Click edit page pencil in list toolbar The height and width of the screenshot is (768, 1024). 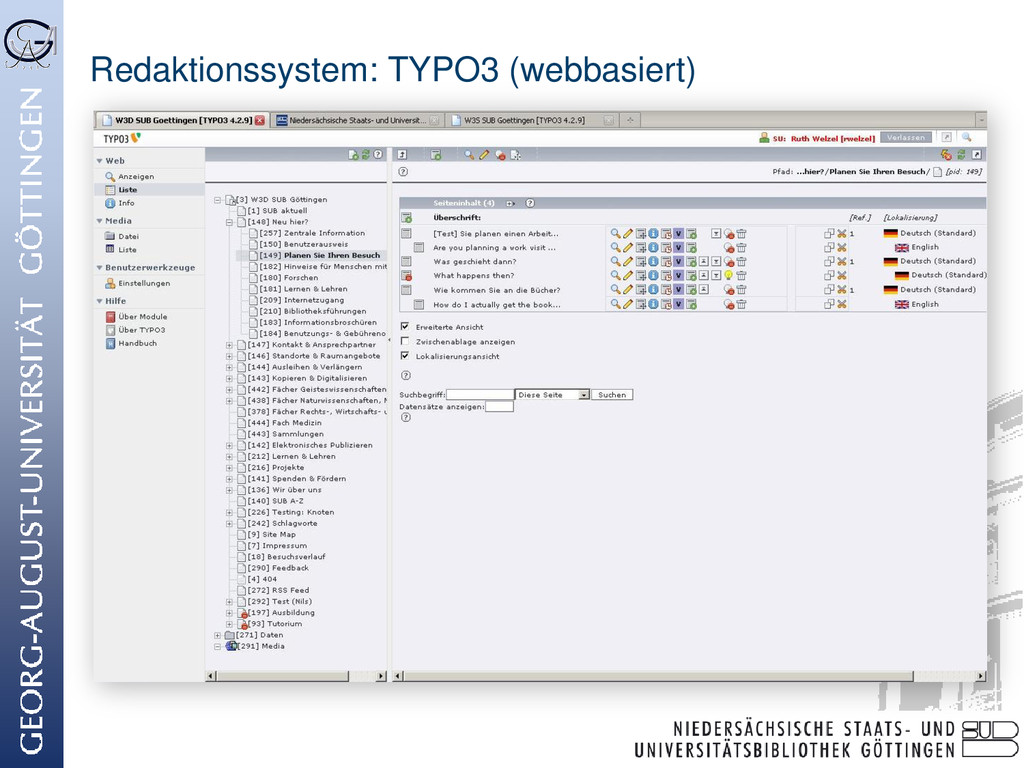484,155
